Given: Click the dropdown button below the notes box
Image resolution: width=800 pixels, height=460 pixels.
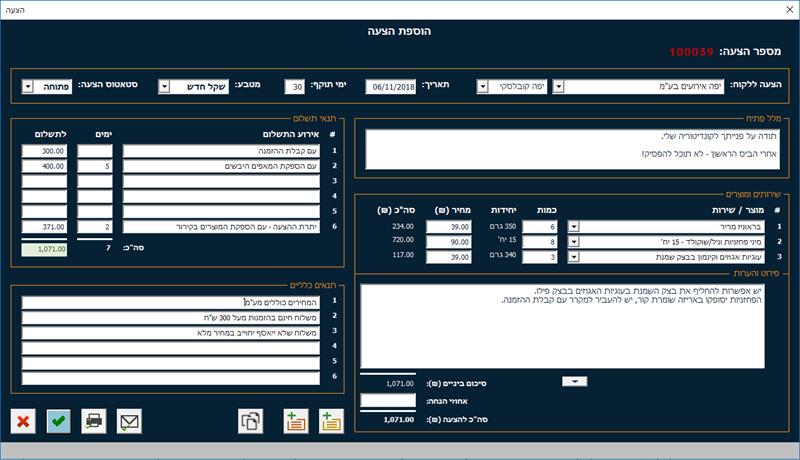Looking at the screenshot, I should tap(574, 381).
